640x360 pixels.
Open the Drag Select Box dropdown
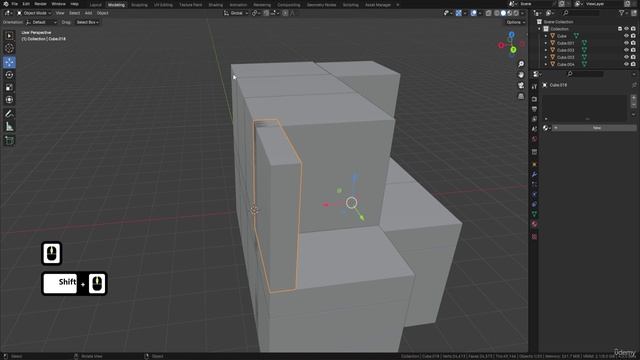coord(87,22)
